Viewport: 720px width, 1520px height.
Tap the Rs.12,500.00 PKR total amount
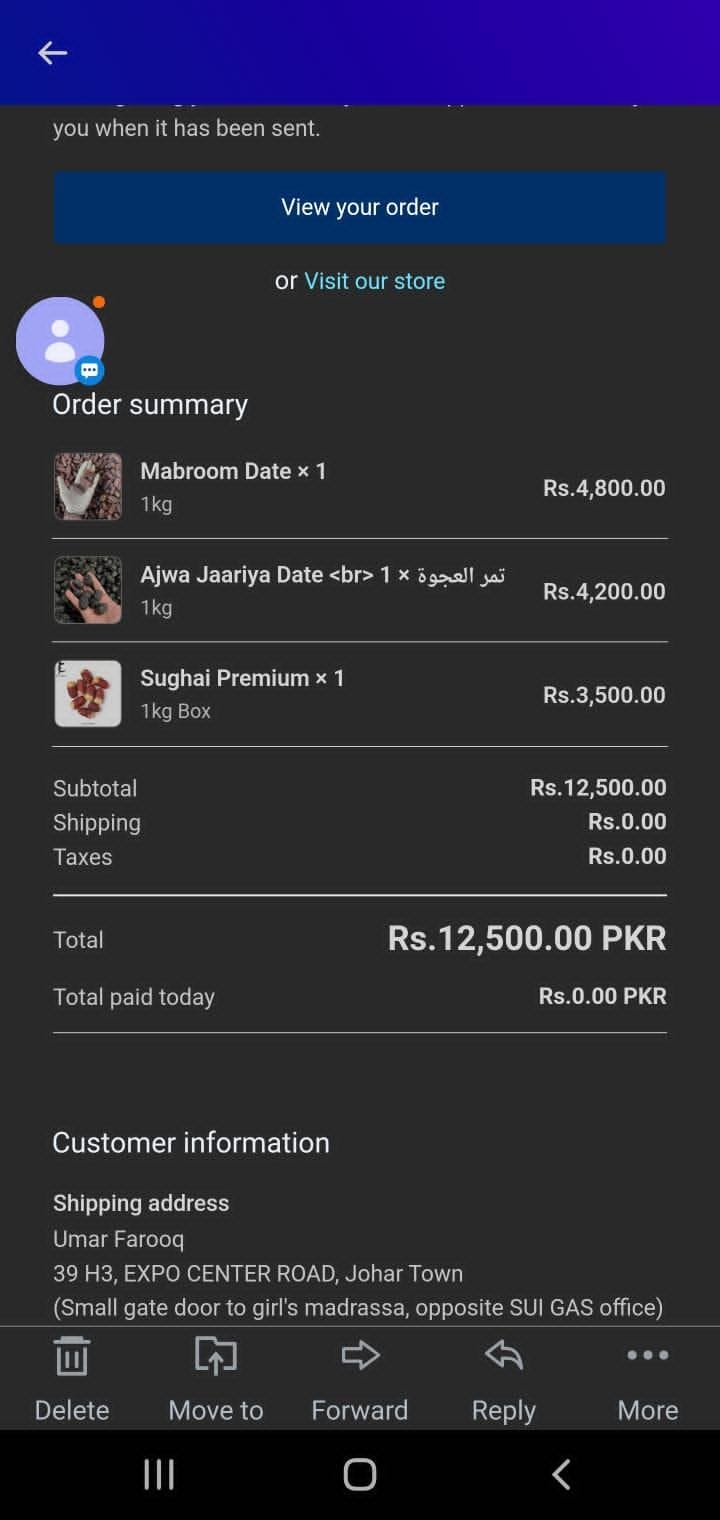527,938
